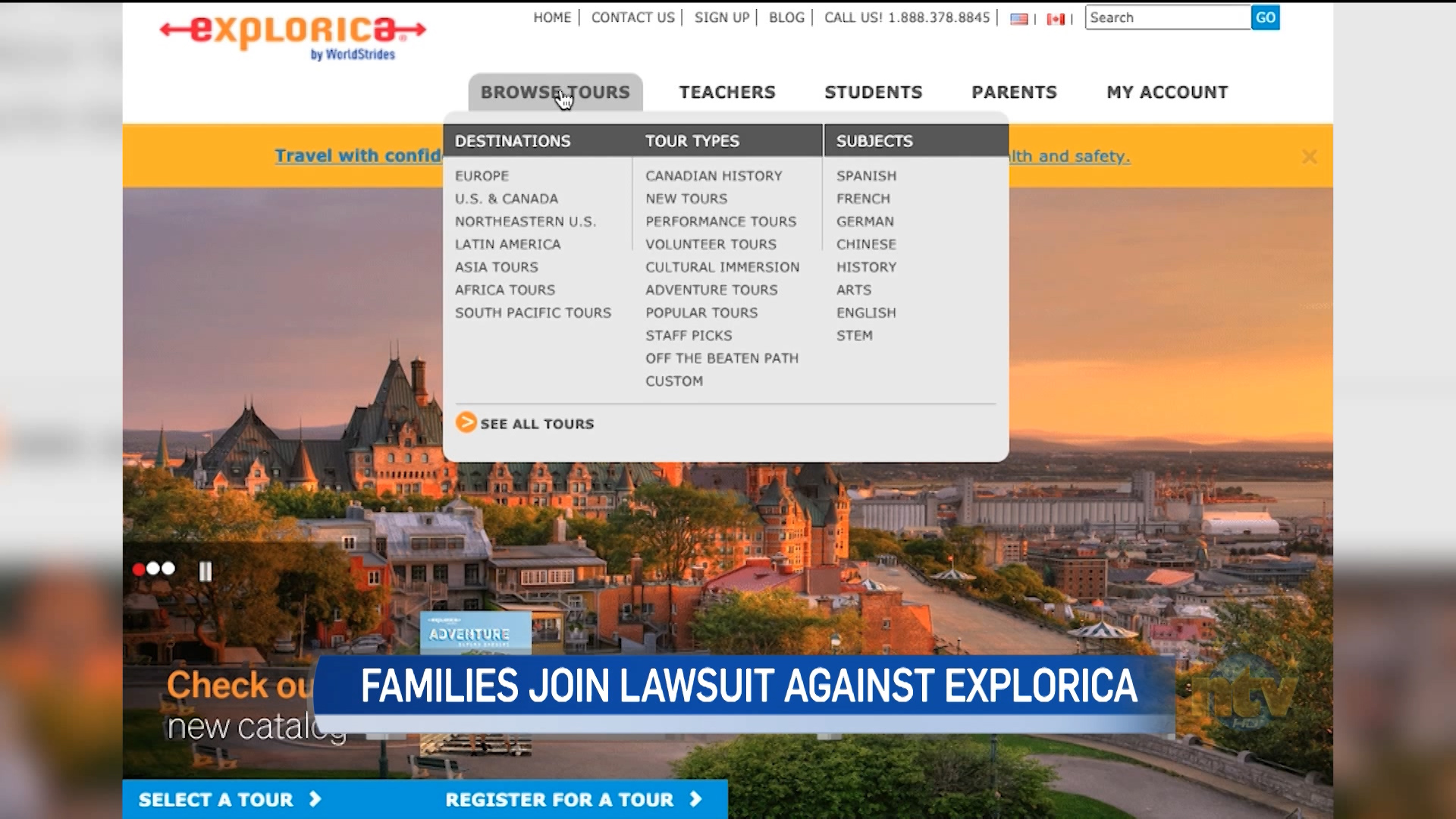Select EUROPE destination

pos(482,176)
